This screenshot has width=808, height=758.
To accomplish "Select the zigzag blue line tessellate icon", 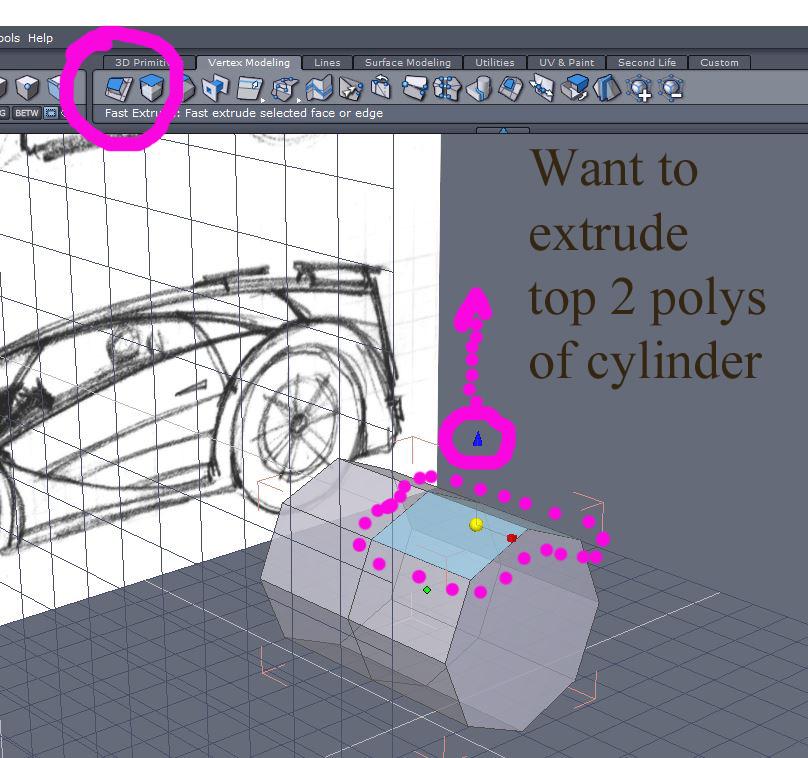I will click(318, 88).
